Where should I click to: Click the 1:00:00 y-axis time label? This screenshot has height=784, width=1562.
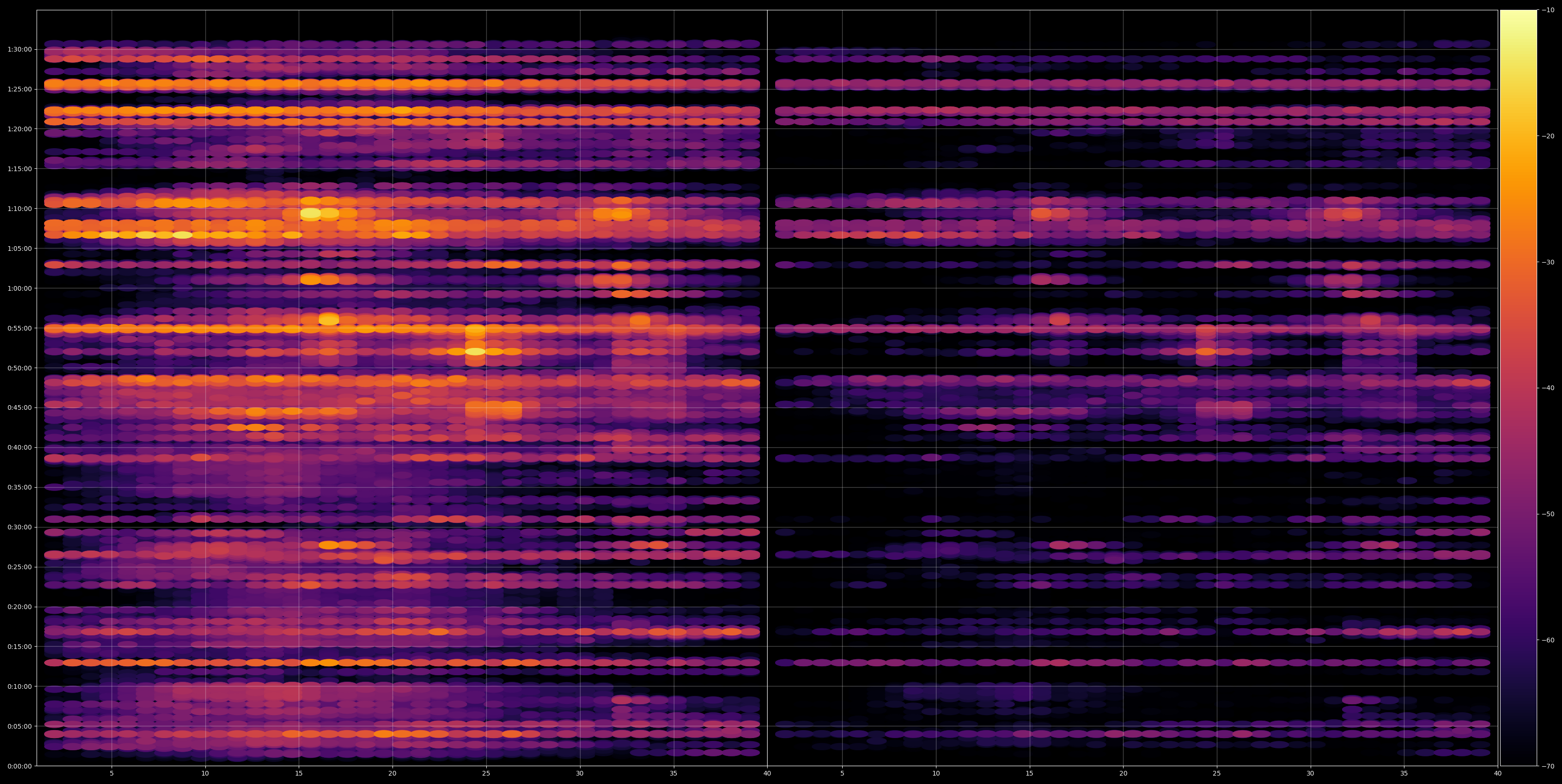click(x=19, y=288)
